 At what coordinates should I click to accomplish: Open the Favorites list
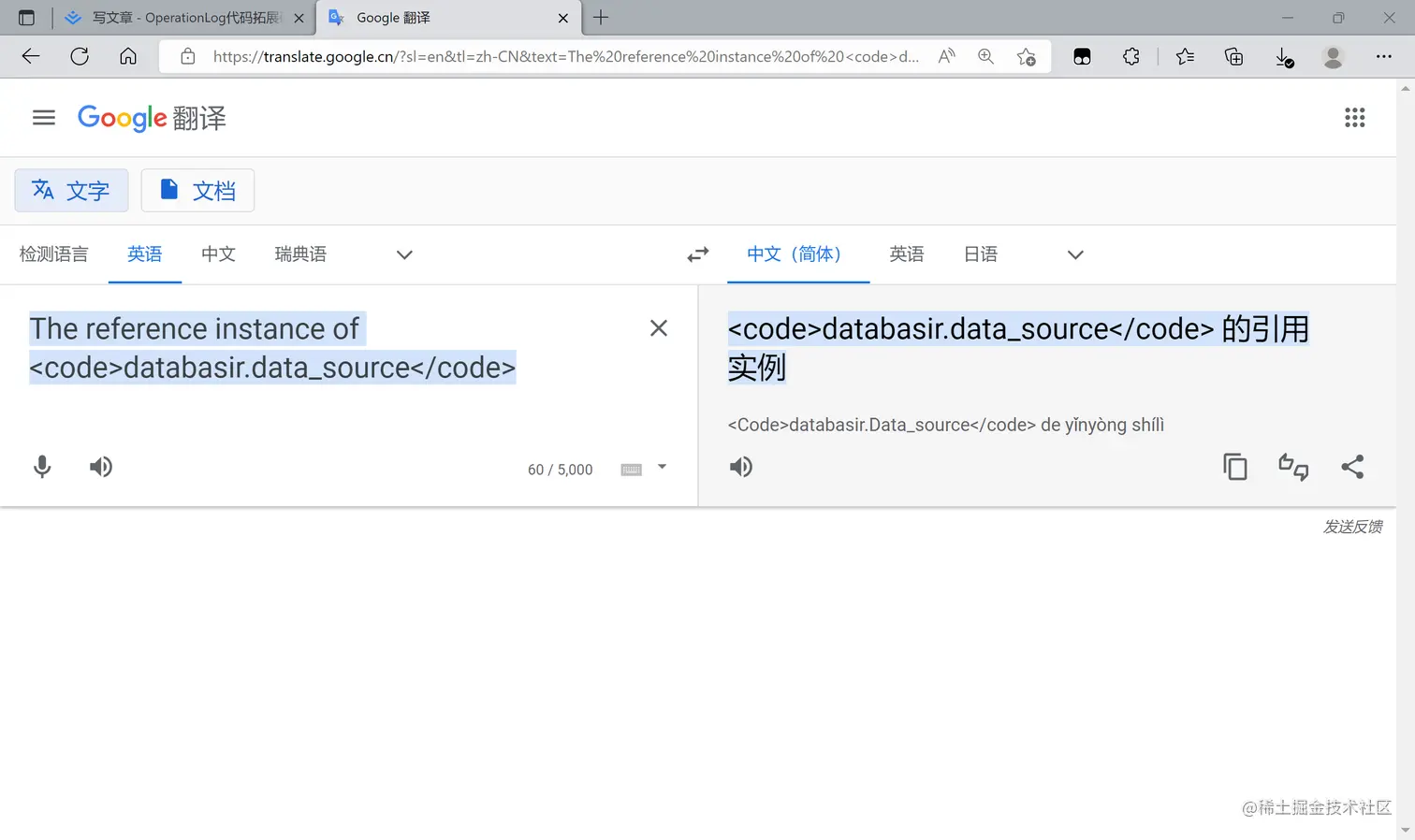[x=1185, y=56]
